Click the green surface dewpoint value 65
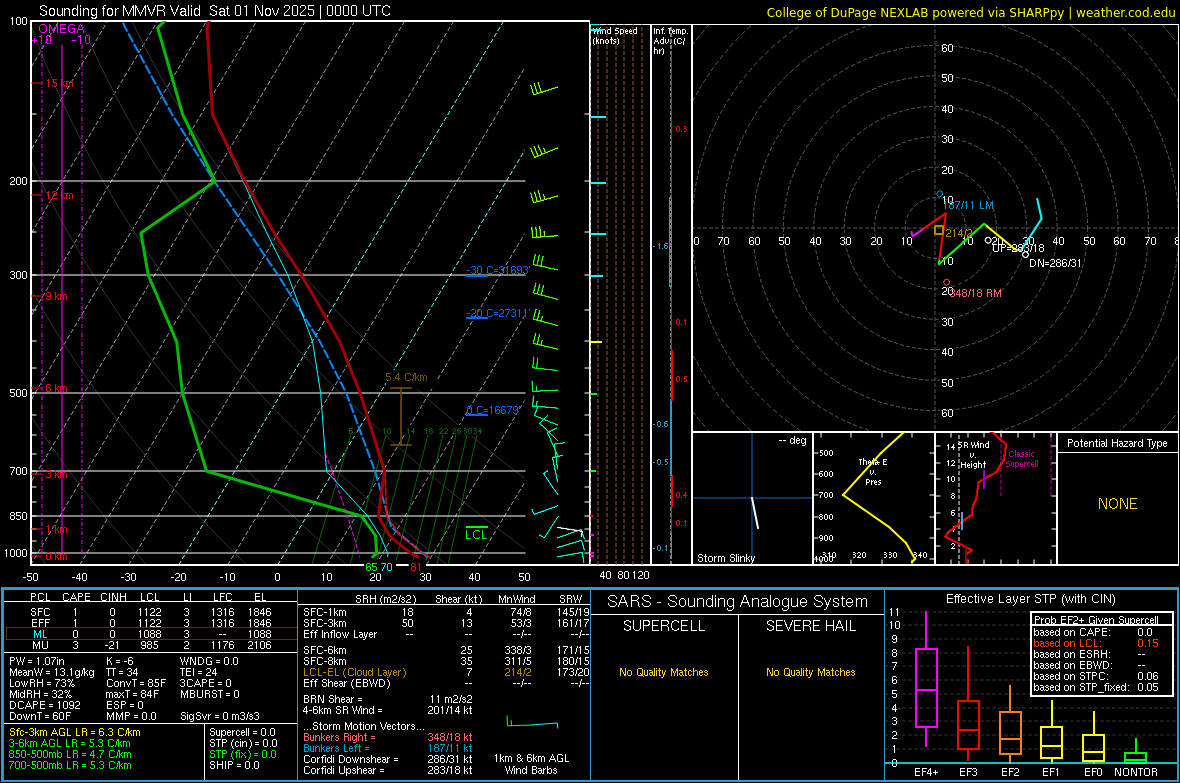The height and width of the screenshot is (783, 1180). tap(371, 567)
